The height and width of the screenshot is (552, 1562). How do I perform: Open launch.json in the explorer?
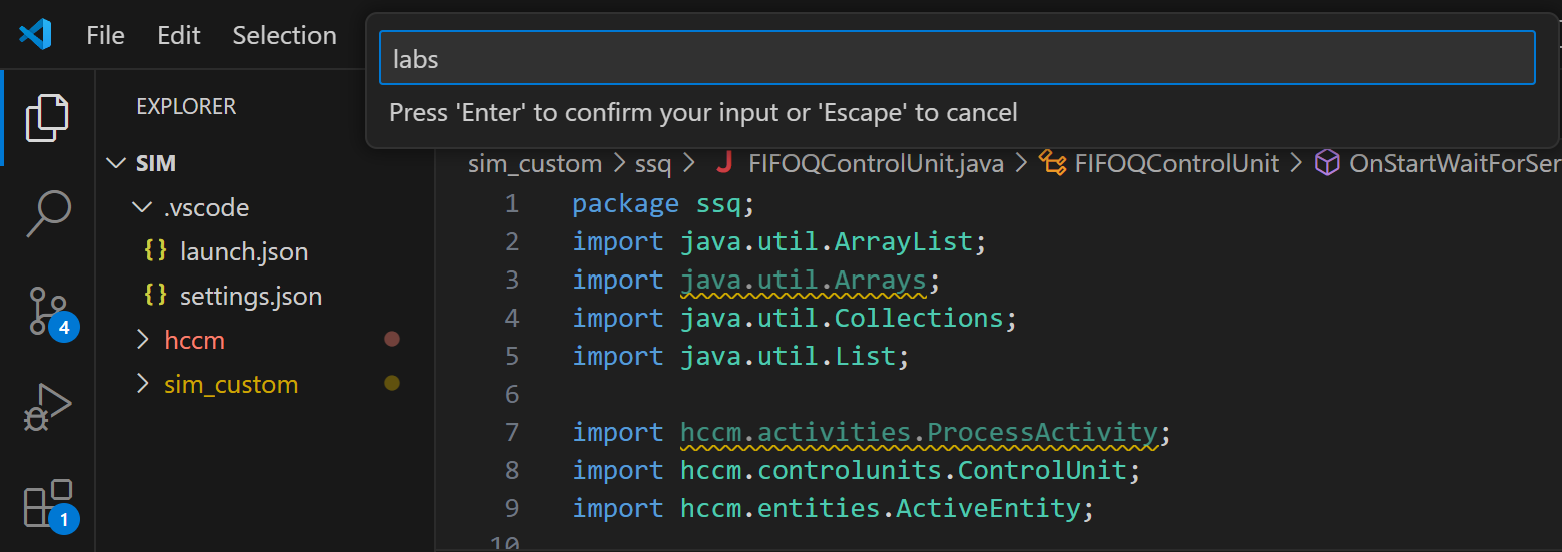[243, 251]
